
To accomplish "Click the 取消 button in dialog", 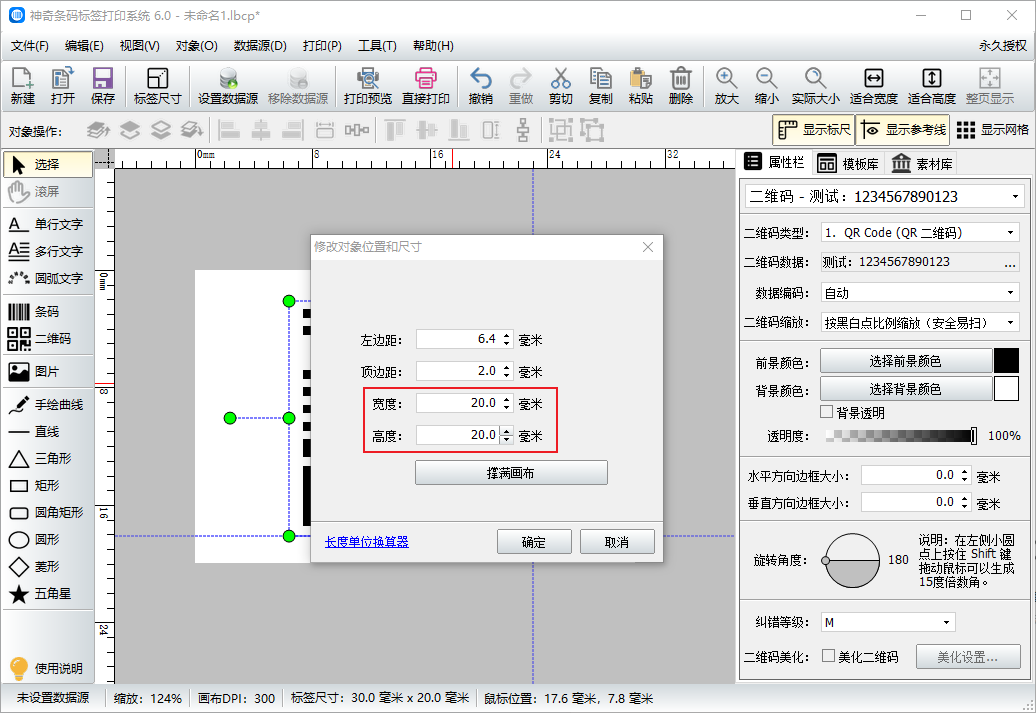I will pyautogui.click(x=617, y=542).
